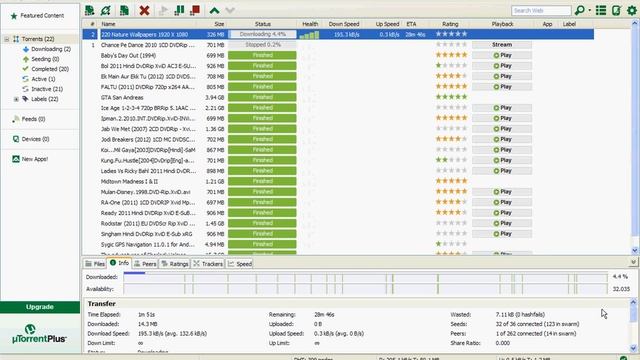Click the Availability bar
Viewport: 640px width, 360px height.
click(x=365, y=289)
